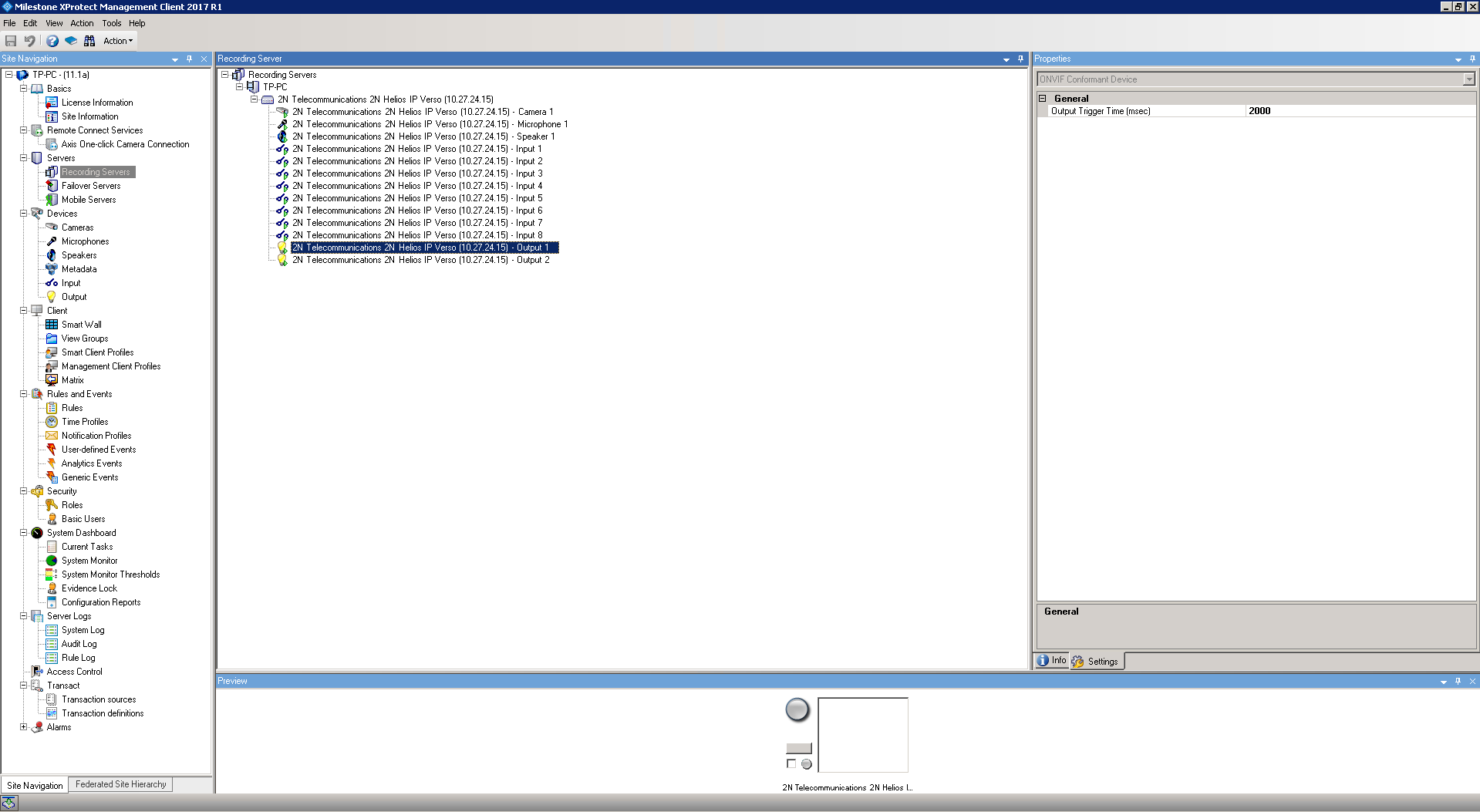Select the Output 2 device in tree

[420, 260]
